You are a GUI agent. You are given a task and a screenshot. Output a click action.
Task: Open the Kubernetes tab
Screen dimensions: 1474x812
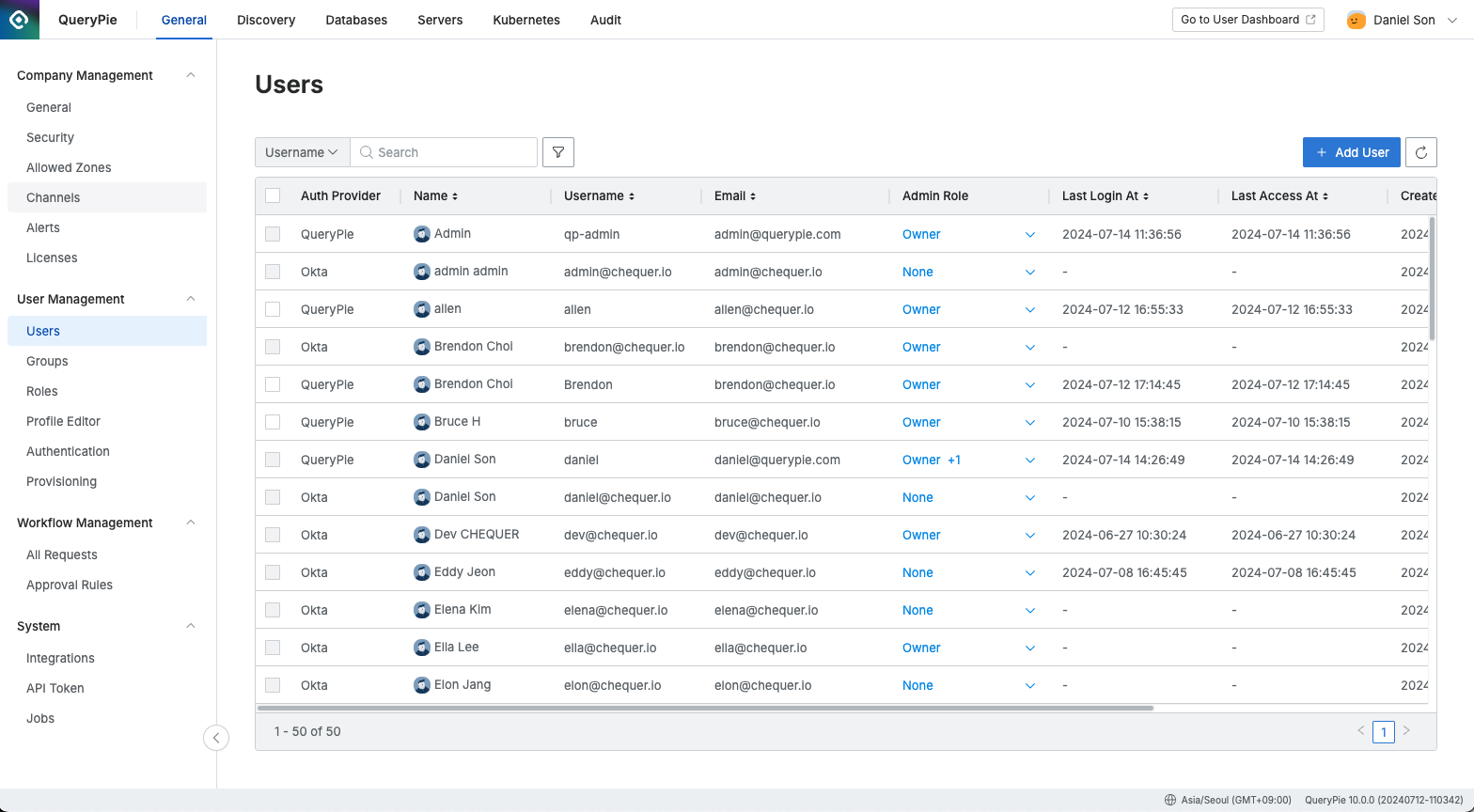pyautogui.click(x=526, y=20)
